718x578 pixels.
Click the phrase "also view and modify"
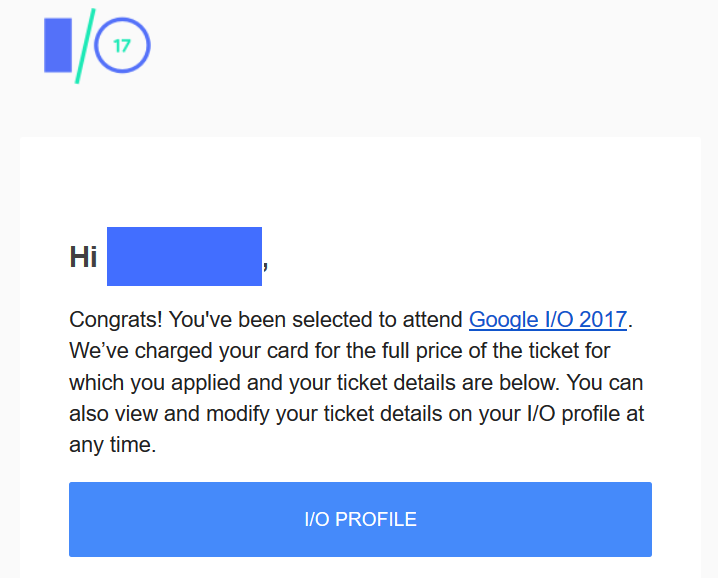(x=169, y=414)
